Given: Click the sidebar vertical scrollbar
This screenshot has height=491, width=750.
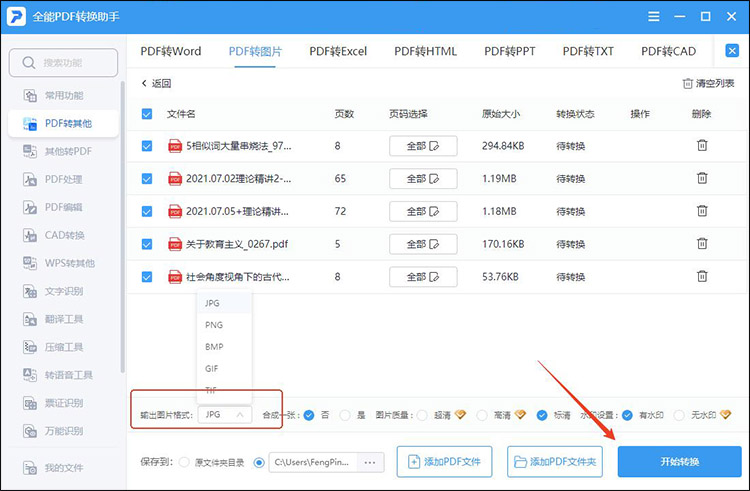Looking at the screenshot, I should click(x=122, y=227).
